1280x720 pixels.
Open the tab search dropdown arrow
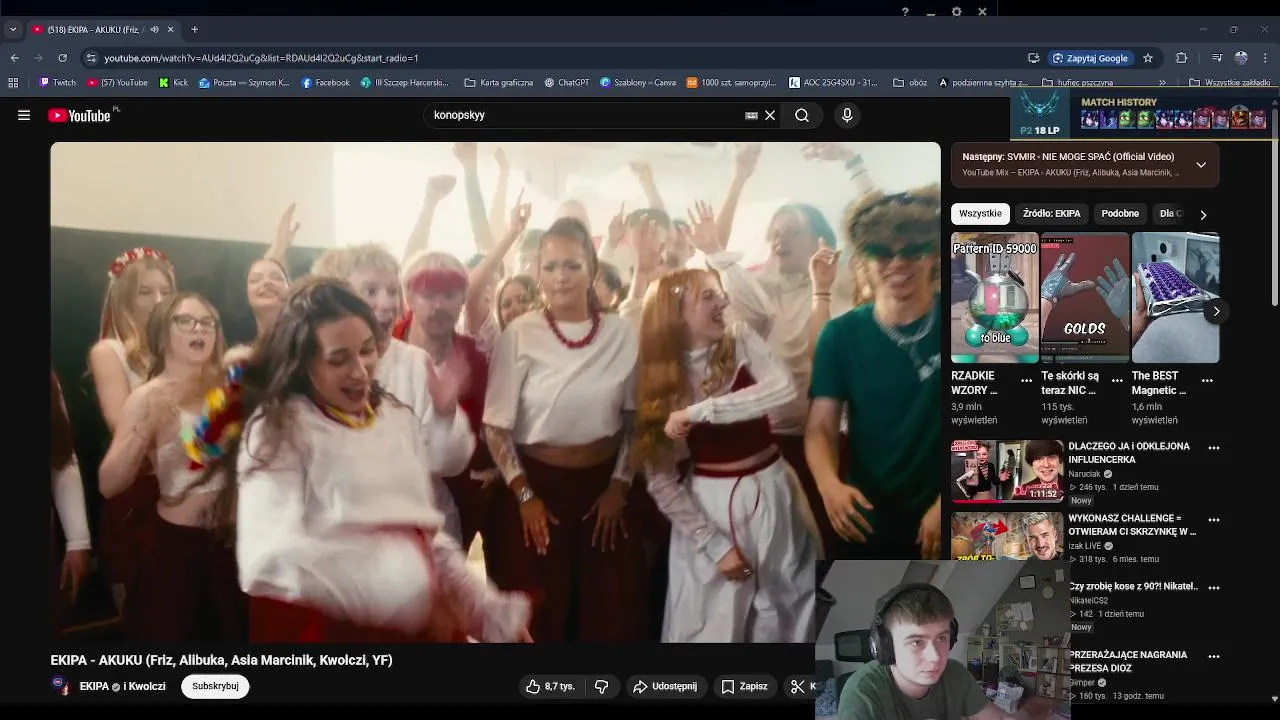(x=13, y=29)
